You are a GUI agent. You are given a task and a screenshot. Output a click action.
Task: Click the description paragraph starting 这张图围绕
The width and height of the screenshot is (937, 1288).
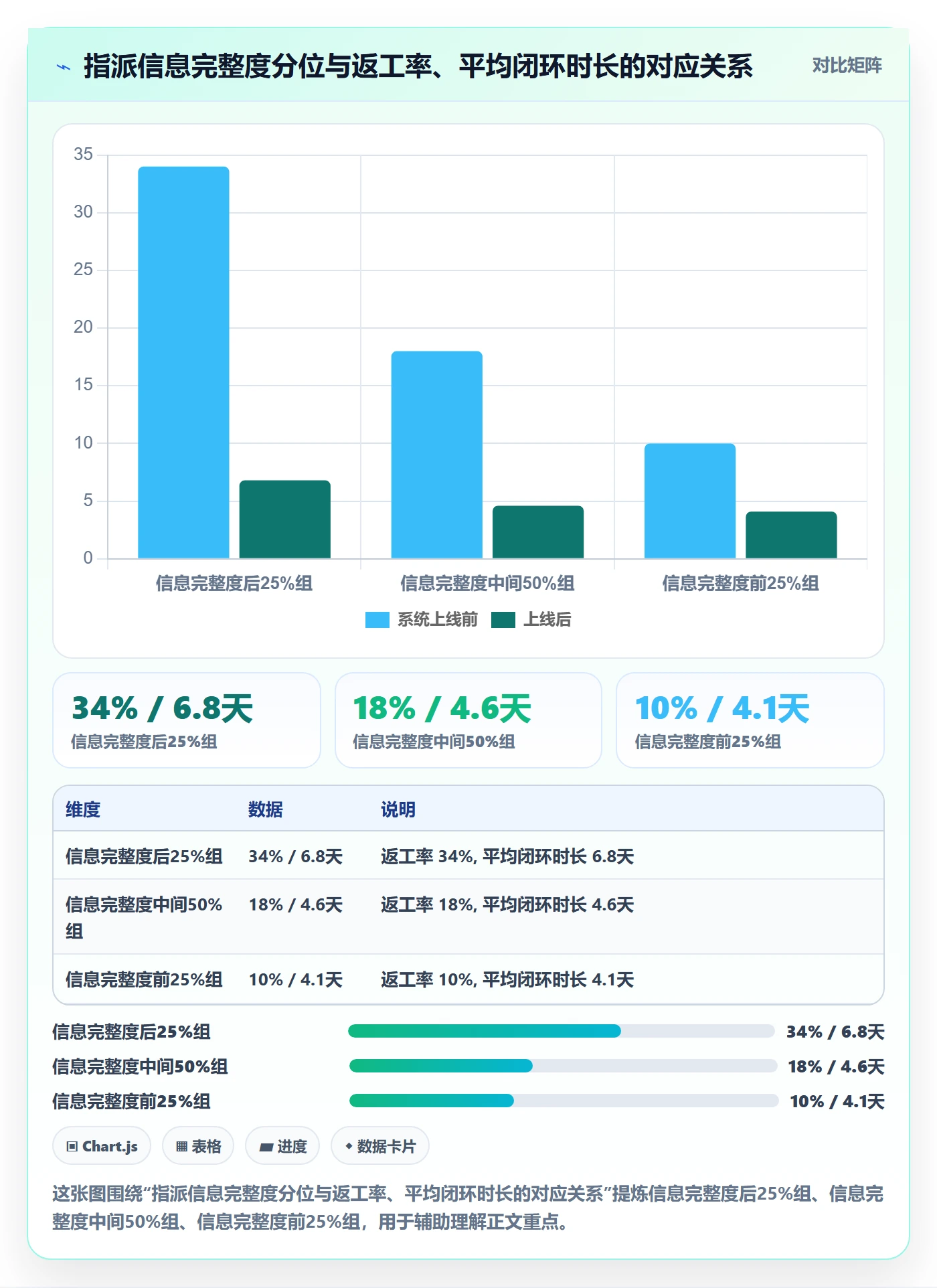tap(468, 1208)
